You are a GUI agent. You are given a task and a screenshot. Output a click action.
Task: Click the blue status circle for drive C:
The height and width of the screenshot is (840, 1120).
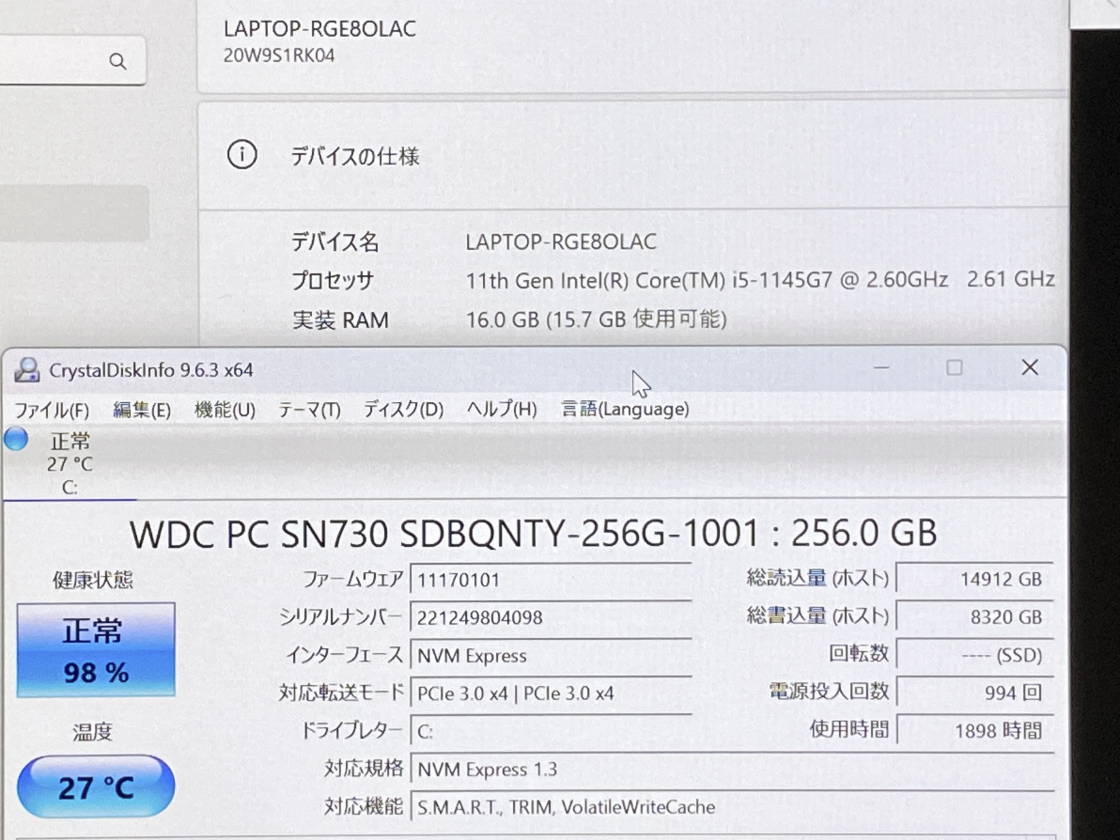pos(16,439)
